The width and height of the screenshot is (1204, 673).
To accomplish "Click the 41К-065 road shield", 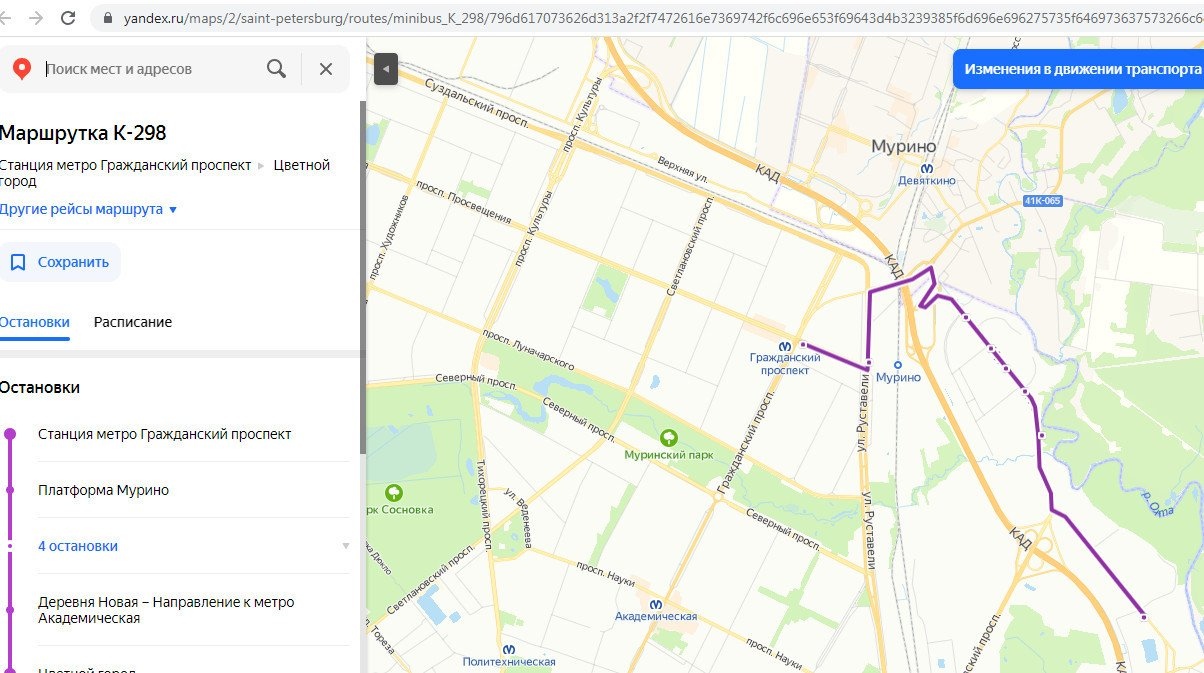I will (1042, 201).
